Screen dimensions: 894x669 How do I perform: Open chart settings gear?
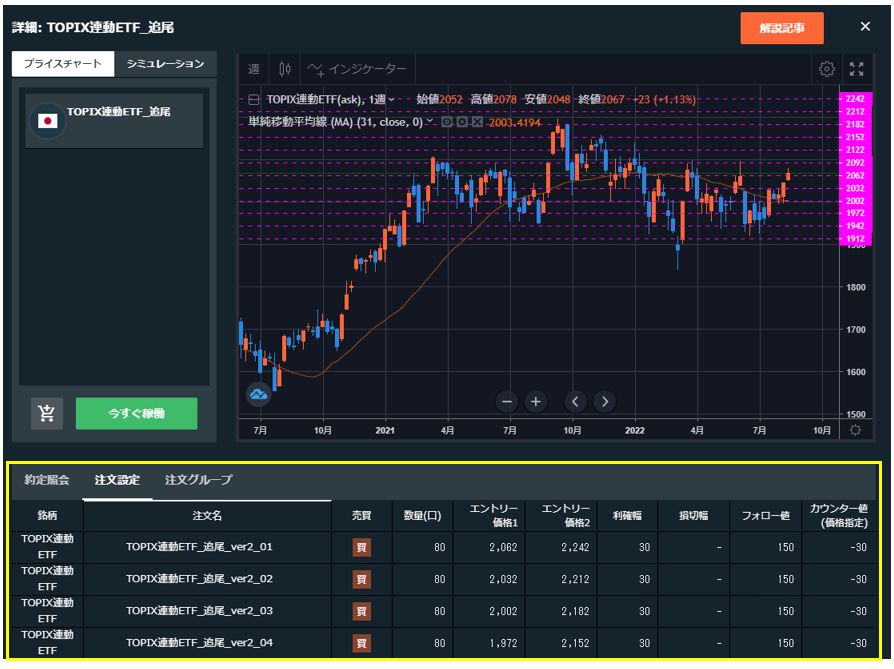tap(827, 69)
